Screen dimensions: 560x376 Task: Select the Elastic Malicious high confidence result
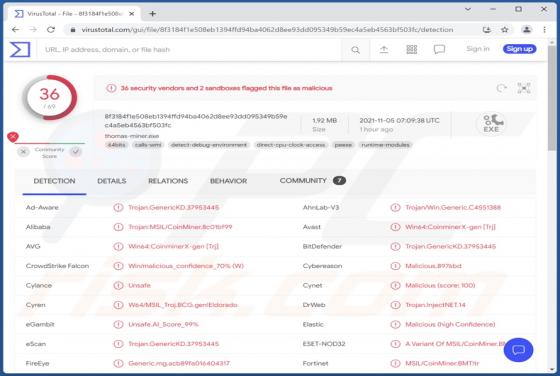click(450, 325)
